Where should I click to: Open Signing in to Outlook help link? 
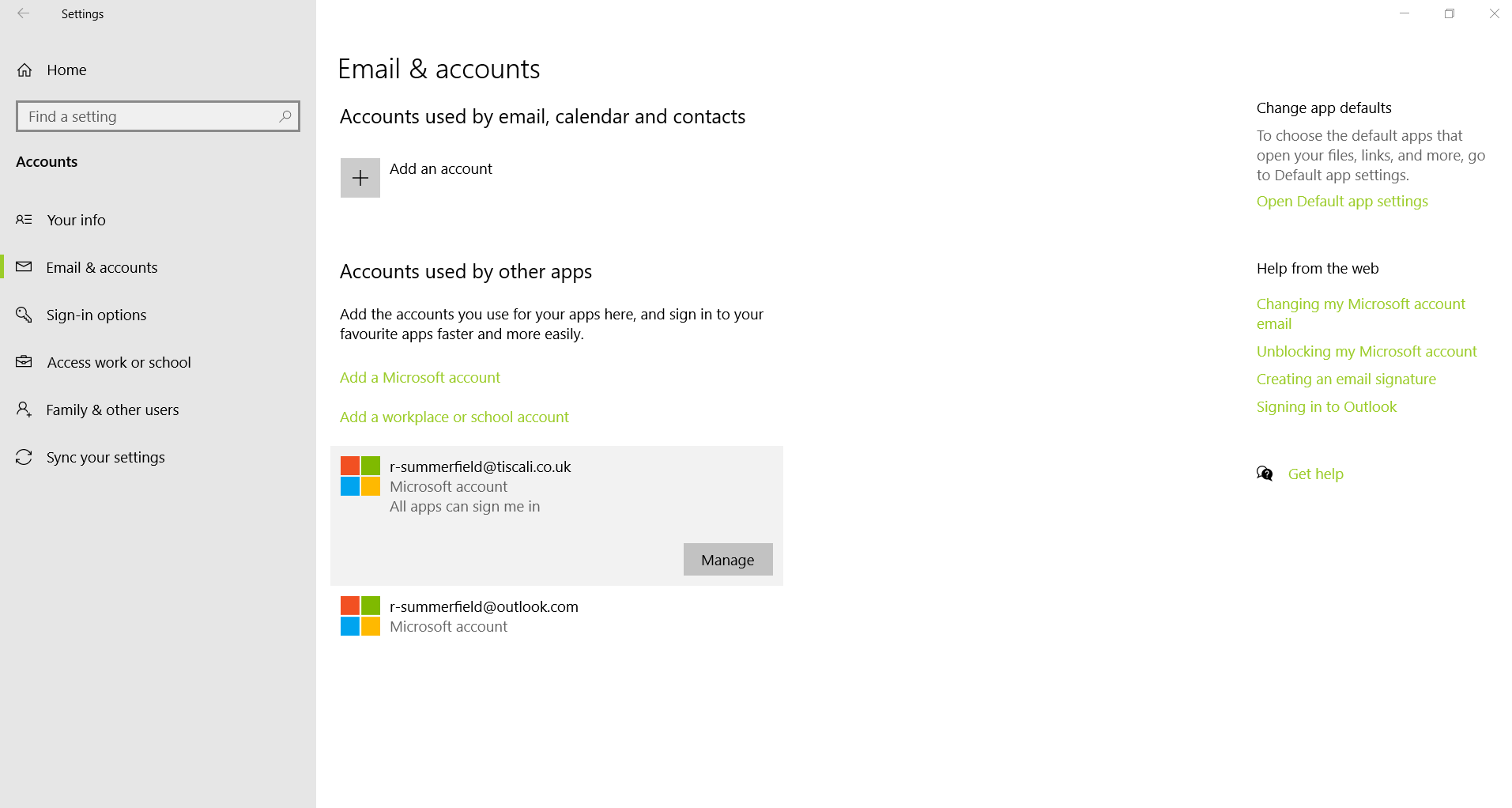tap(1326, 406)
